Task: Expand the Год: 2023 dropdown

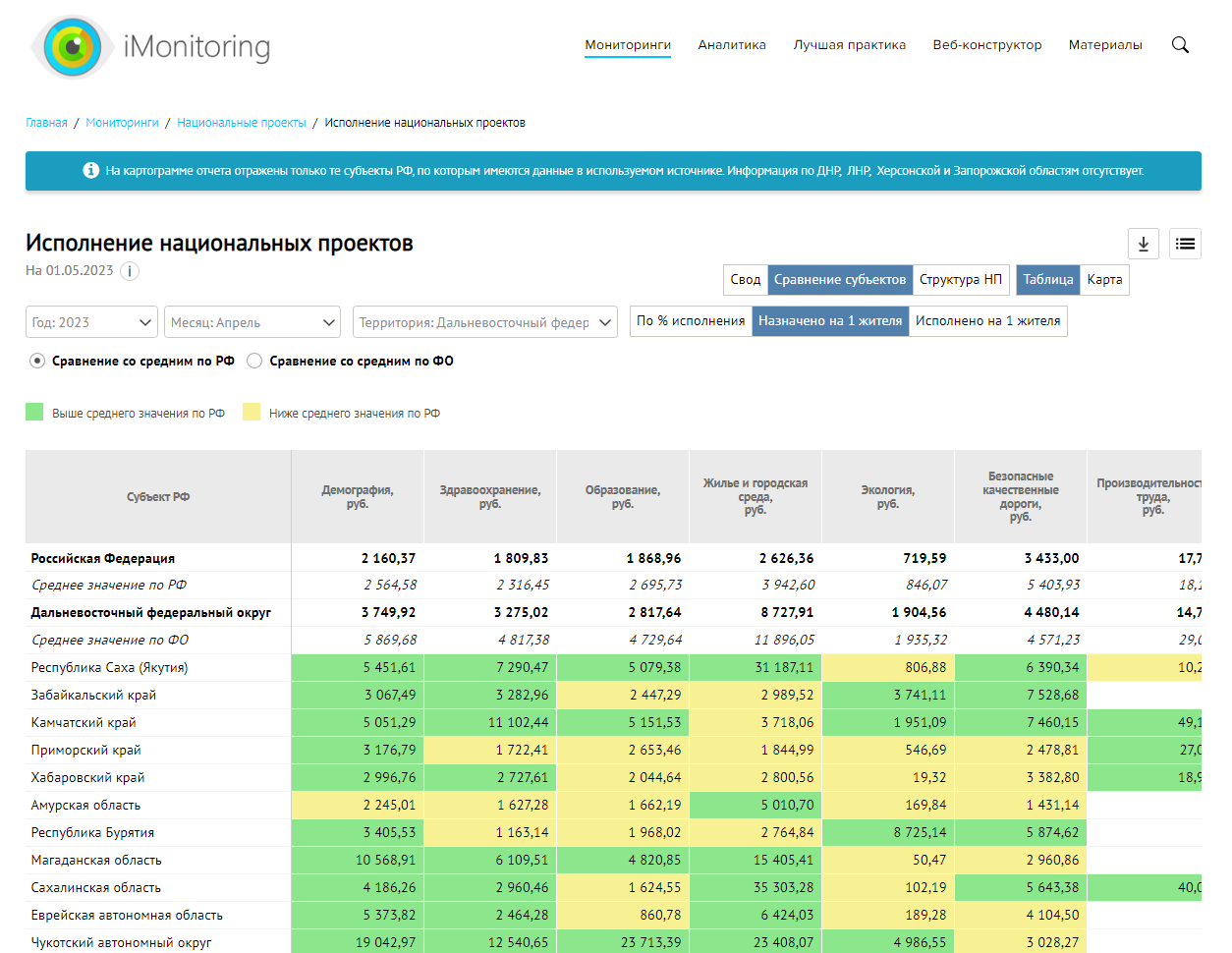Action: point(91,322)
